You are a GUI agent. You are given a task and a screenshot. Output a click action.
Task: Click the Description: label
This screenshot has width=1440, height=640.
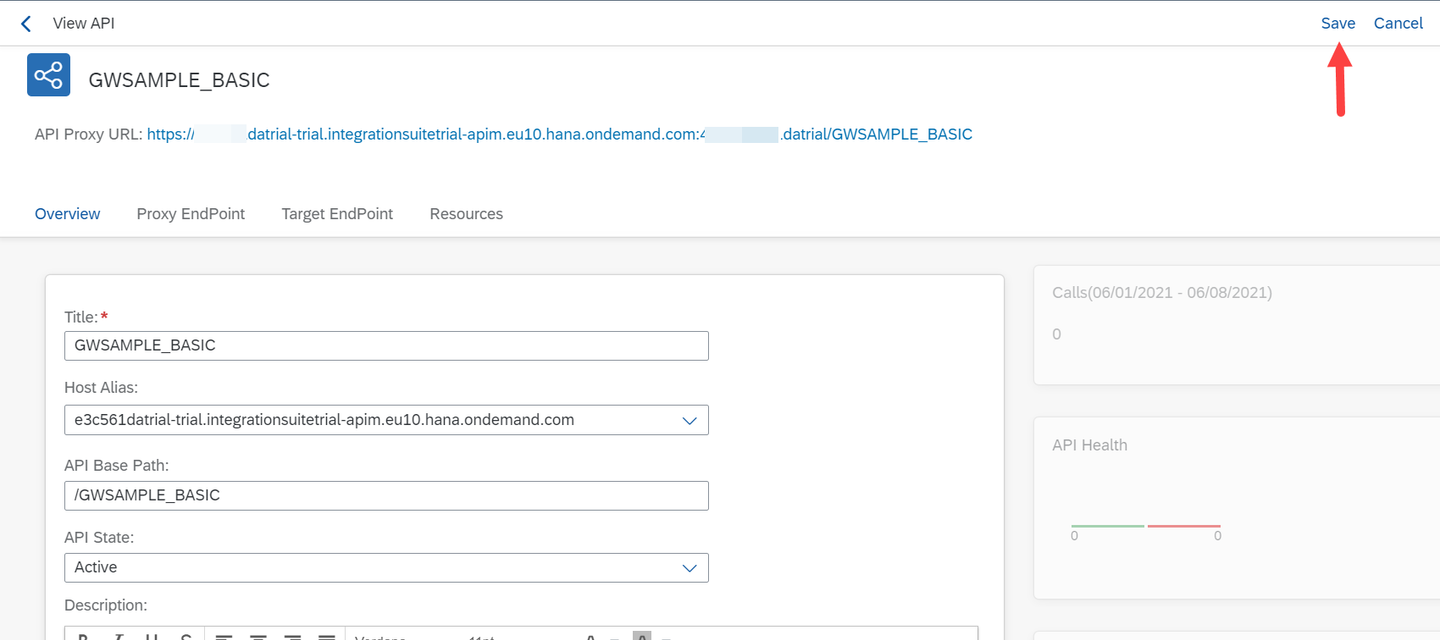click(x=106, y=605)
